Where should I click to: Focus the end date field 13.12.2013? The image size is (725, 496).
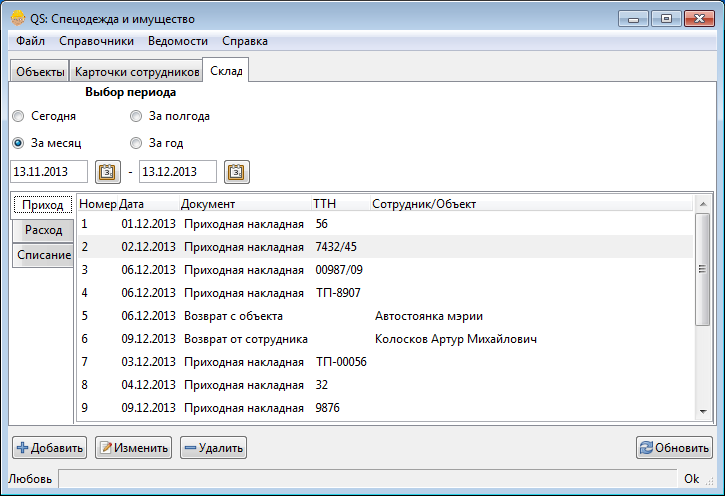pos(178,171)
